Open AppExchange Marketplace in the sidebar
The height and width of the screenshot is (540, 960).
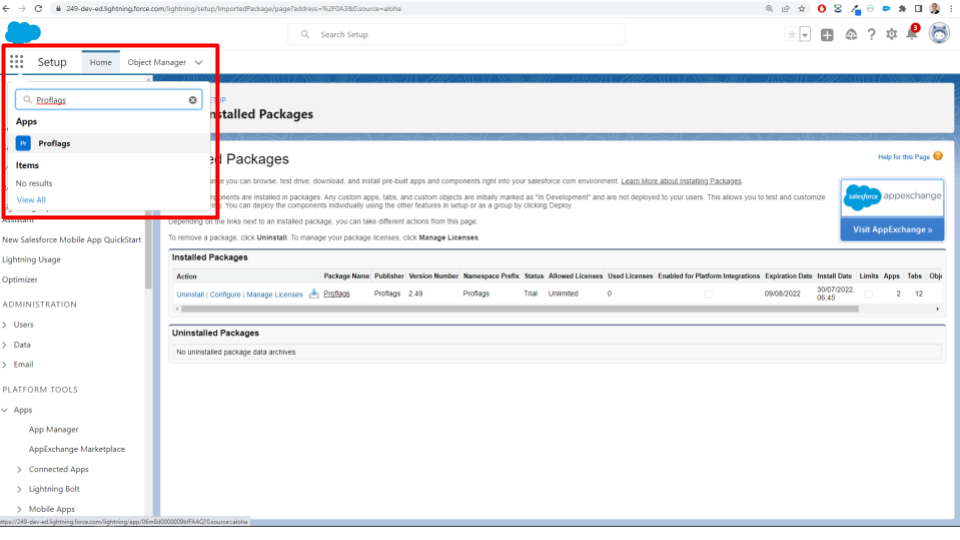[77, 449]
